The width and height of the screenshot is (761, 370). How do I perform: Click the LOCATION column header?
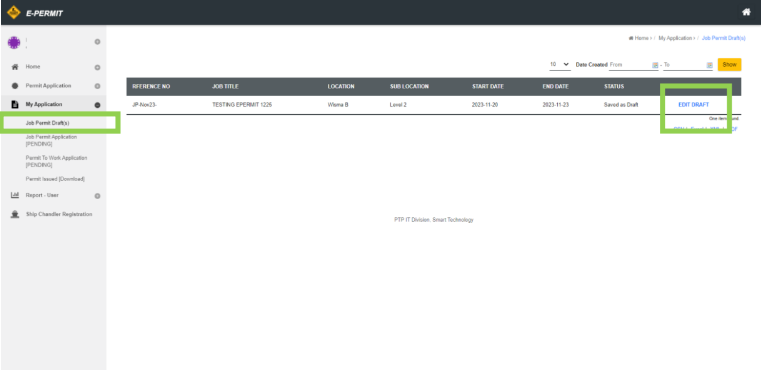click(x=341, y=87)
